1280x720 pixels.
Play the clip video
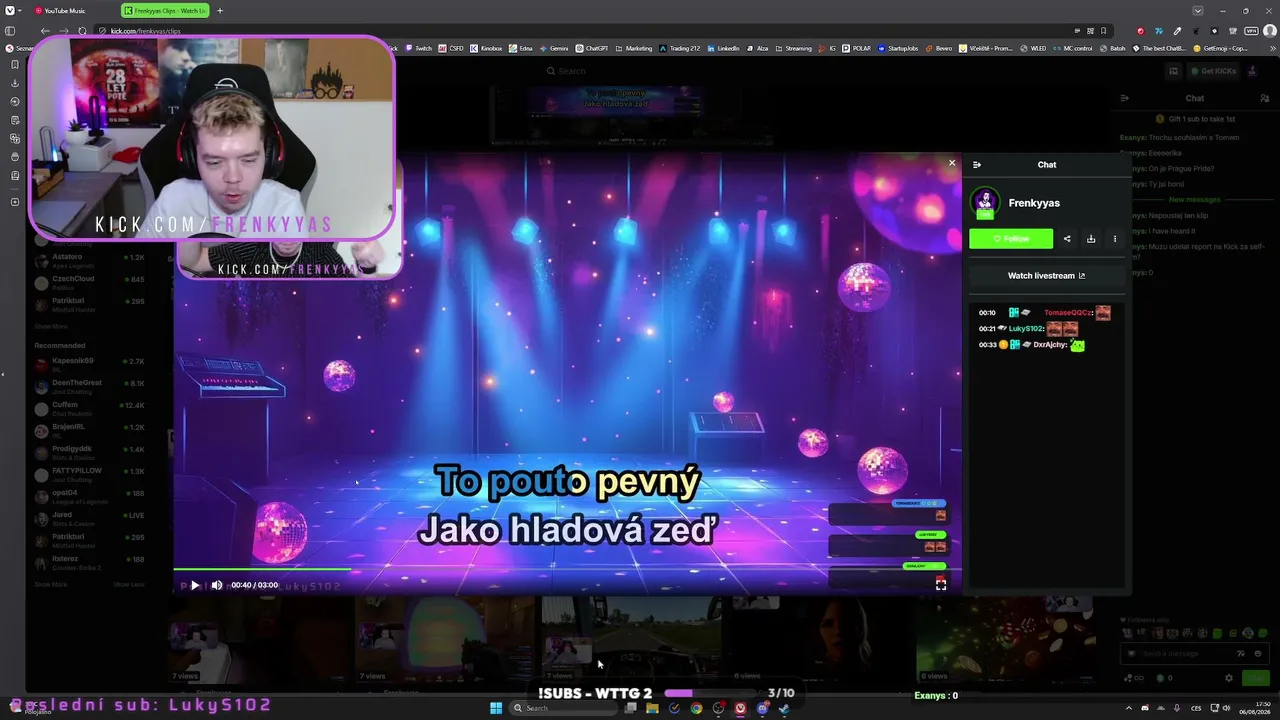click(195, 585)
